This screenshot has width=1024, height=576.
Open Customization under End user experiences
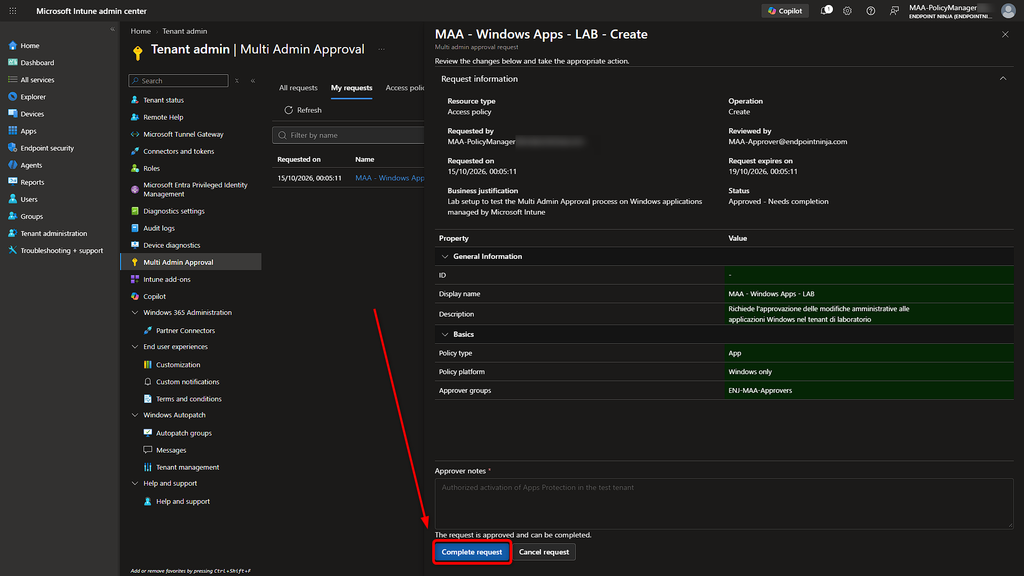point(178,364)
